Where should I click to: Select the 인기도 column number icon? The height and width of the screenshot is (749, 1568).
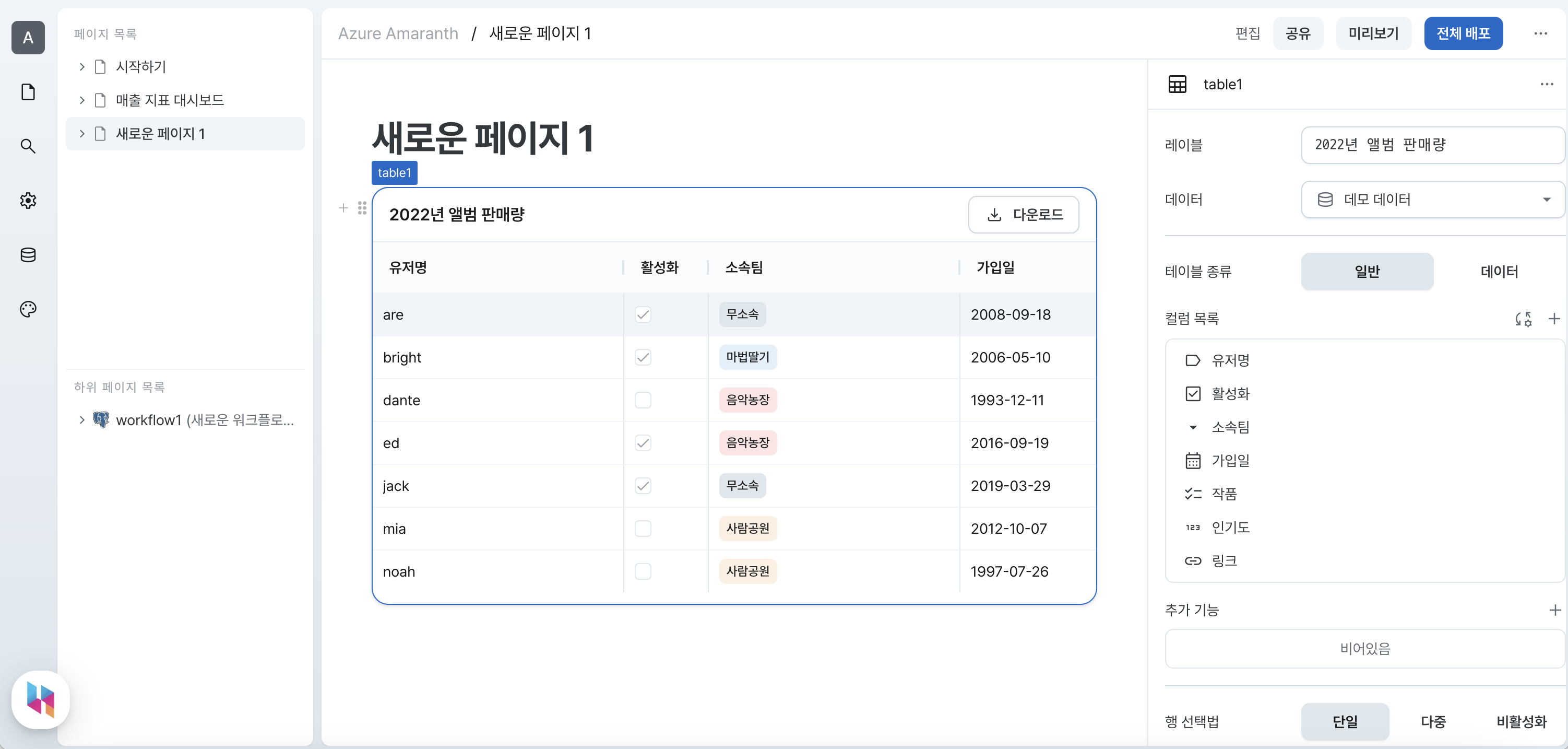pos(1192,528)
